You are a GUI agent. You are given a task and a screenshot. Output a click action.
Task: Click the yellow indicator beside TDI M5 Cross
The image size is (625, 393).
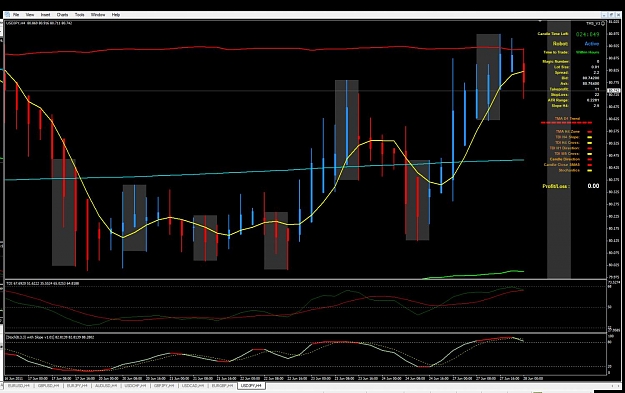tap(590, 154)
